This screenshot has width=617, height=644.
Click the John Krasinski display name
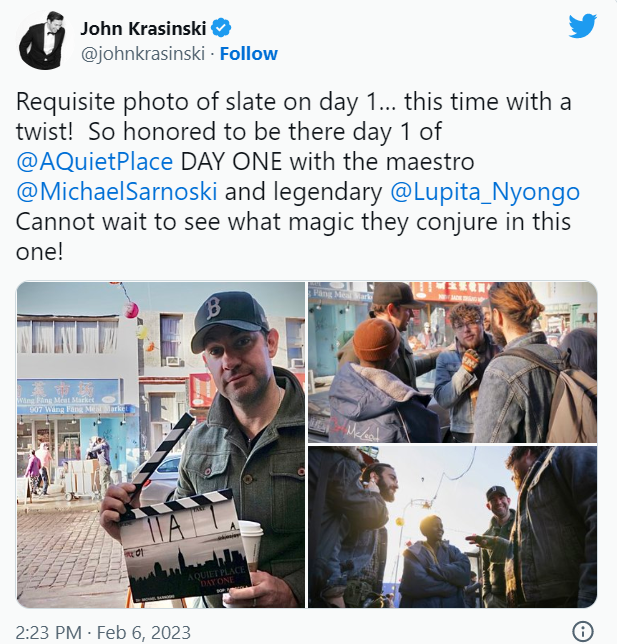pos(143,29)
